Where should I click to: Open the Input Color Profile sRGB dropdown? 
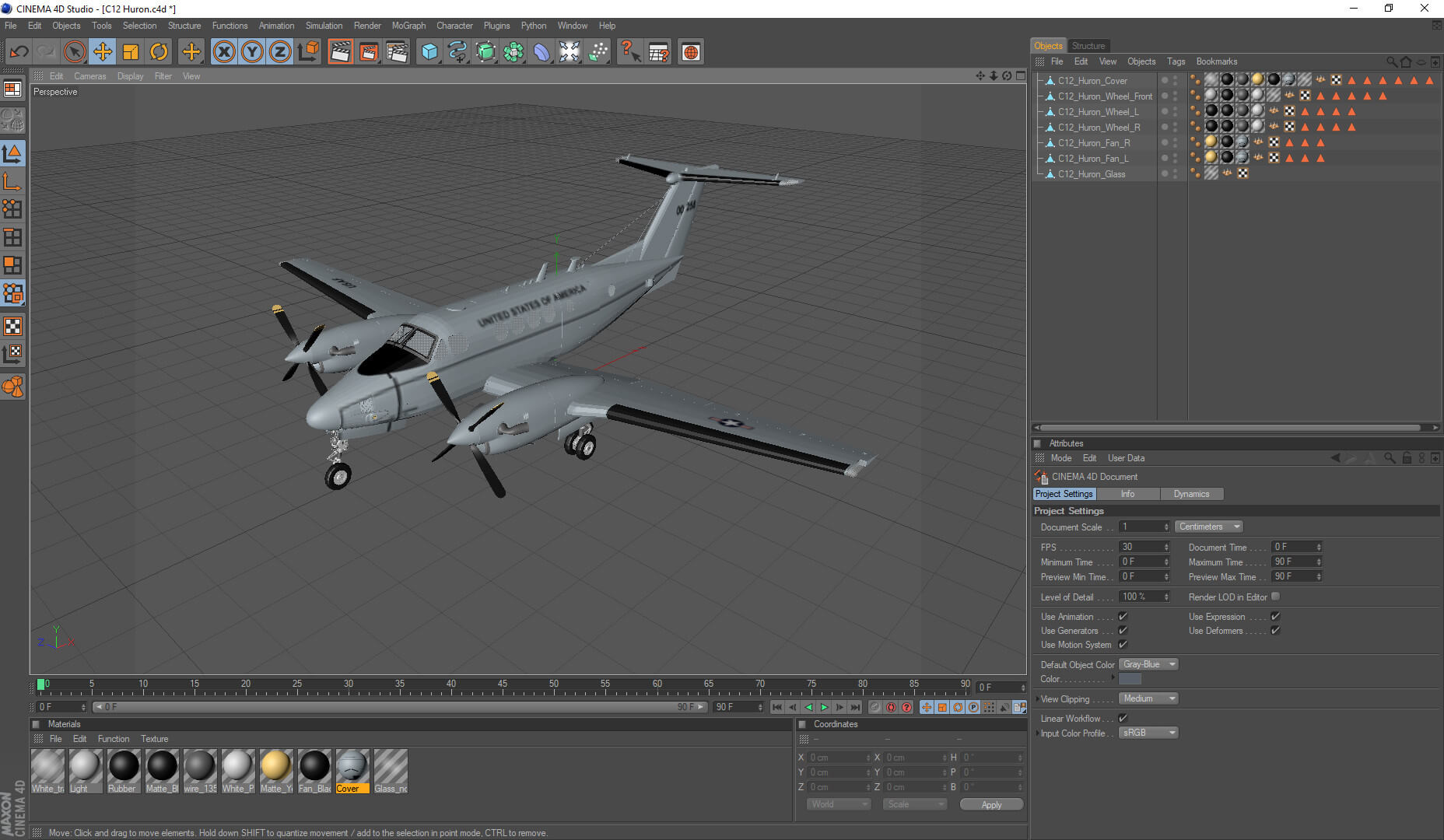[1148, 733]
